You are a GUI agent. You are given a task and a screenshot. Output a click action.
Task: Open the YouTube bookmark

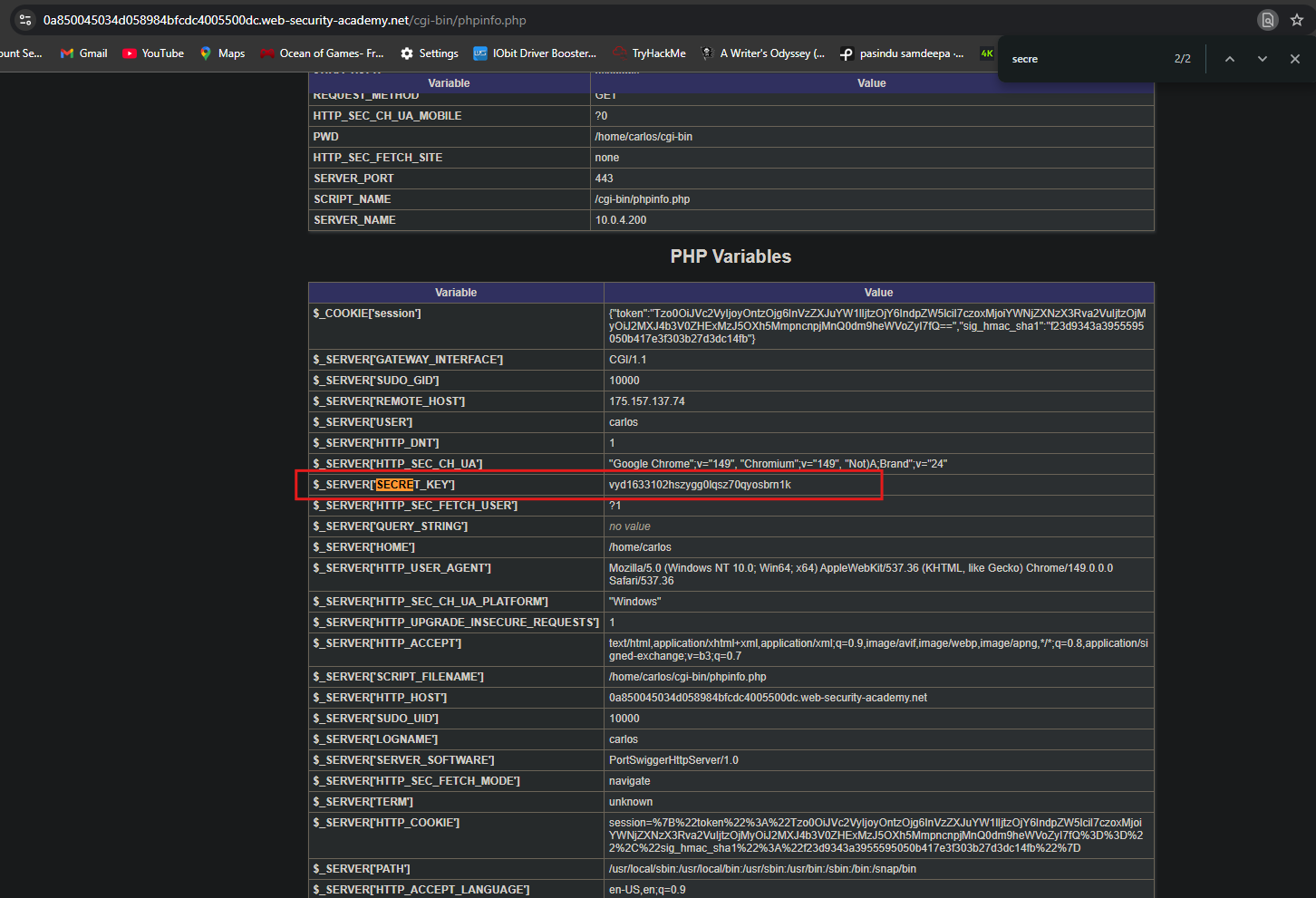(x=153, y=53)
